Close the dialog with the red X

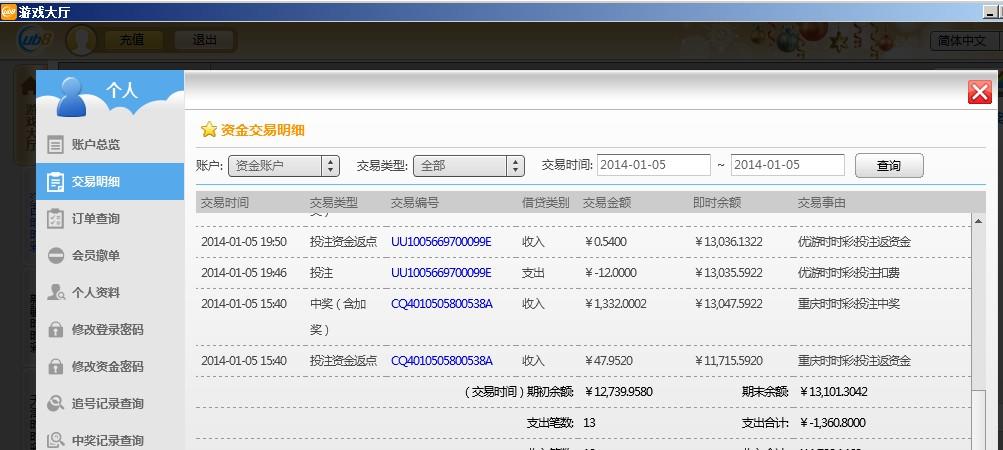(979, 92)
